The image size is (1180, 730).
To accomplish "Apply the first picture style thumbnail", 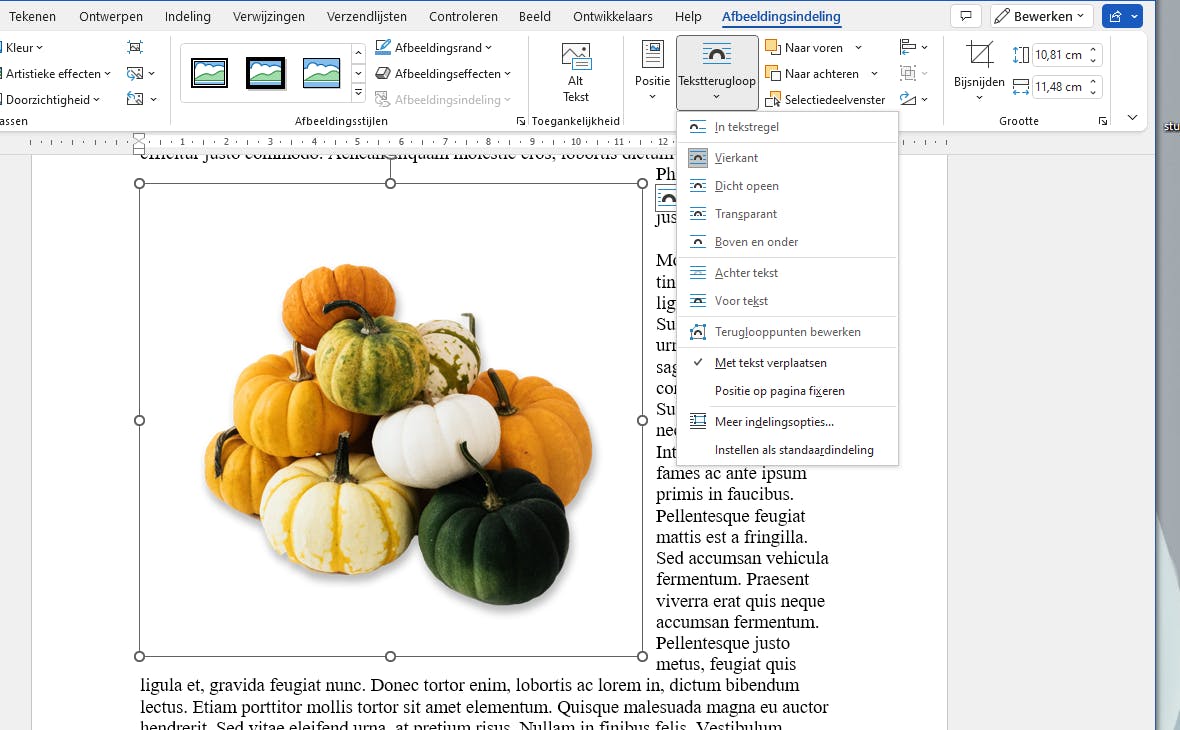I will click(x=209, y=73).
